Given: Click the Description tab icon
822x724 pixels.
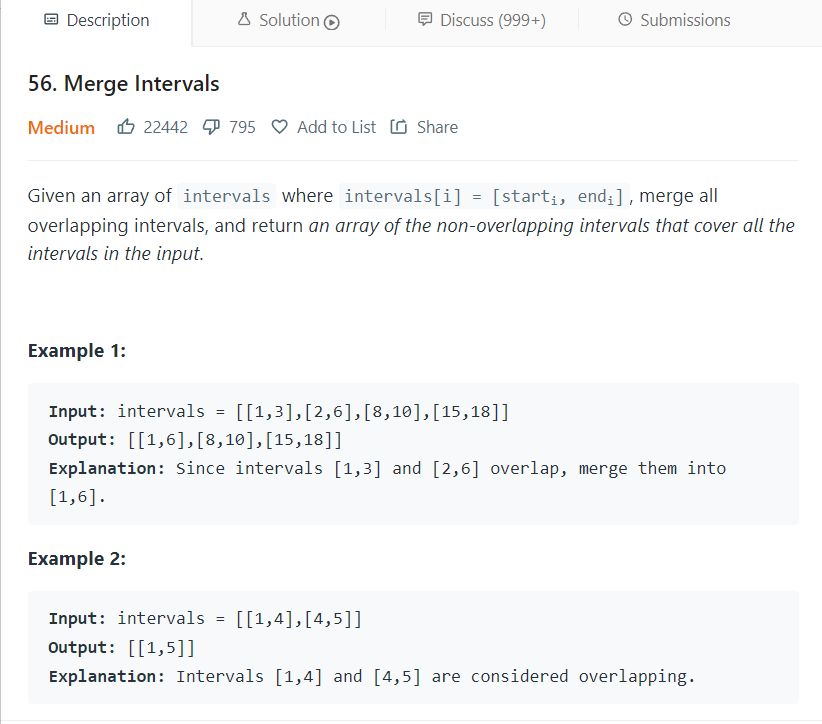Looking at the screenshot, I should coord(51,20).
